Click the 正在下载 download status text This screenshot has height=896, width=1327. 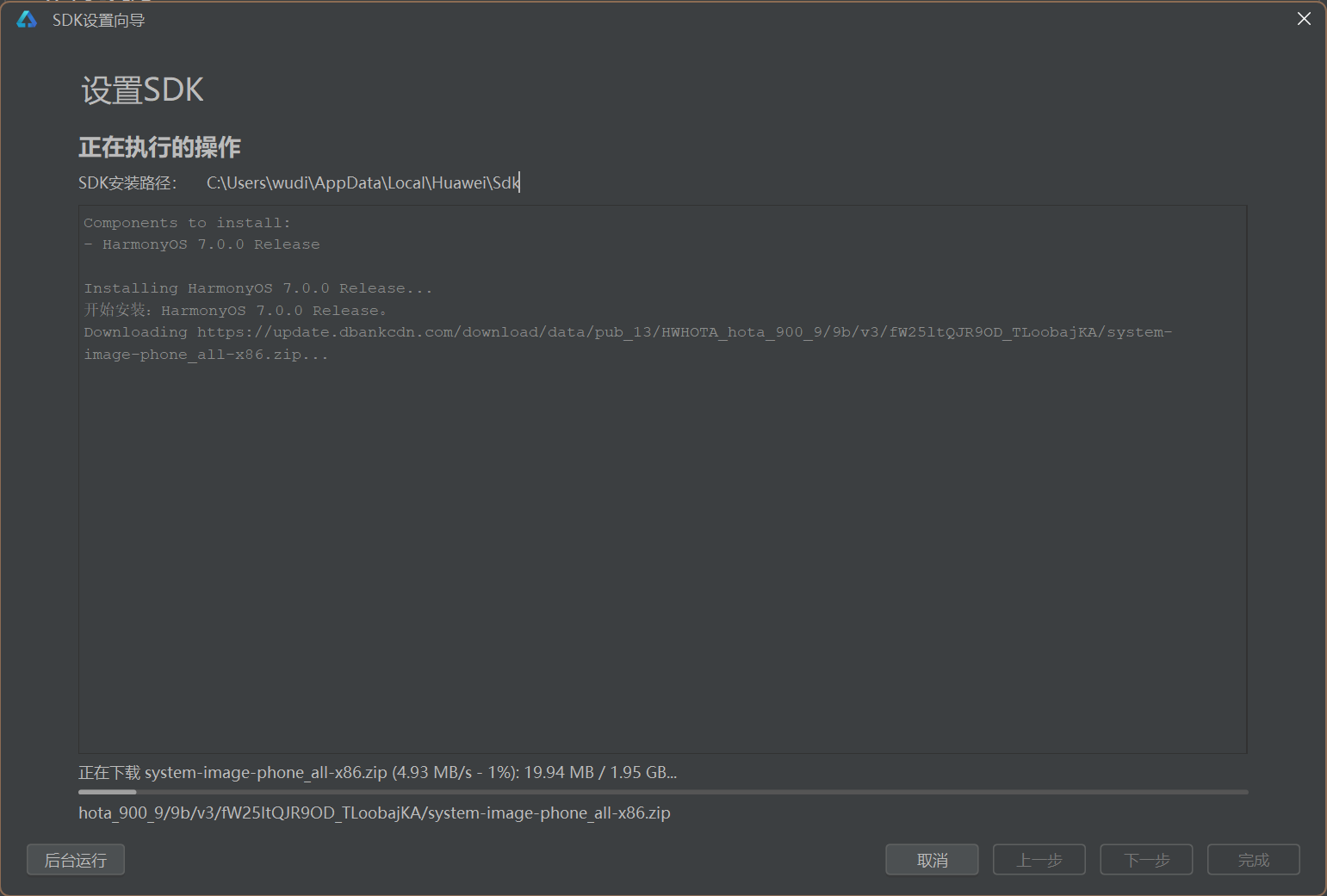tap(377, 773)
